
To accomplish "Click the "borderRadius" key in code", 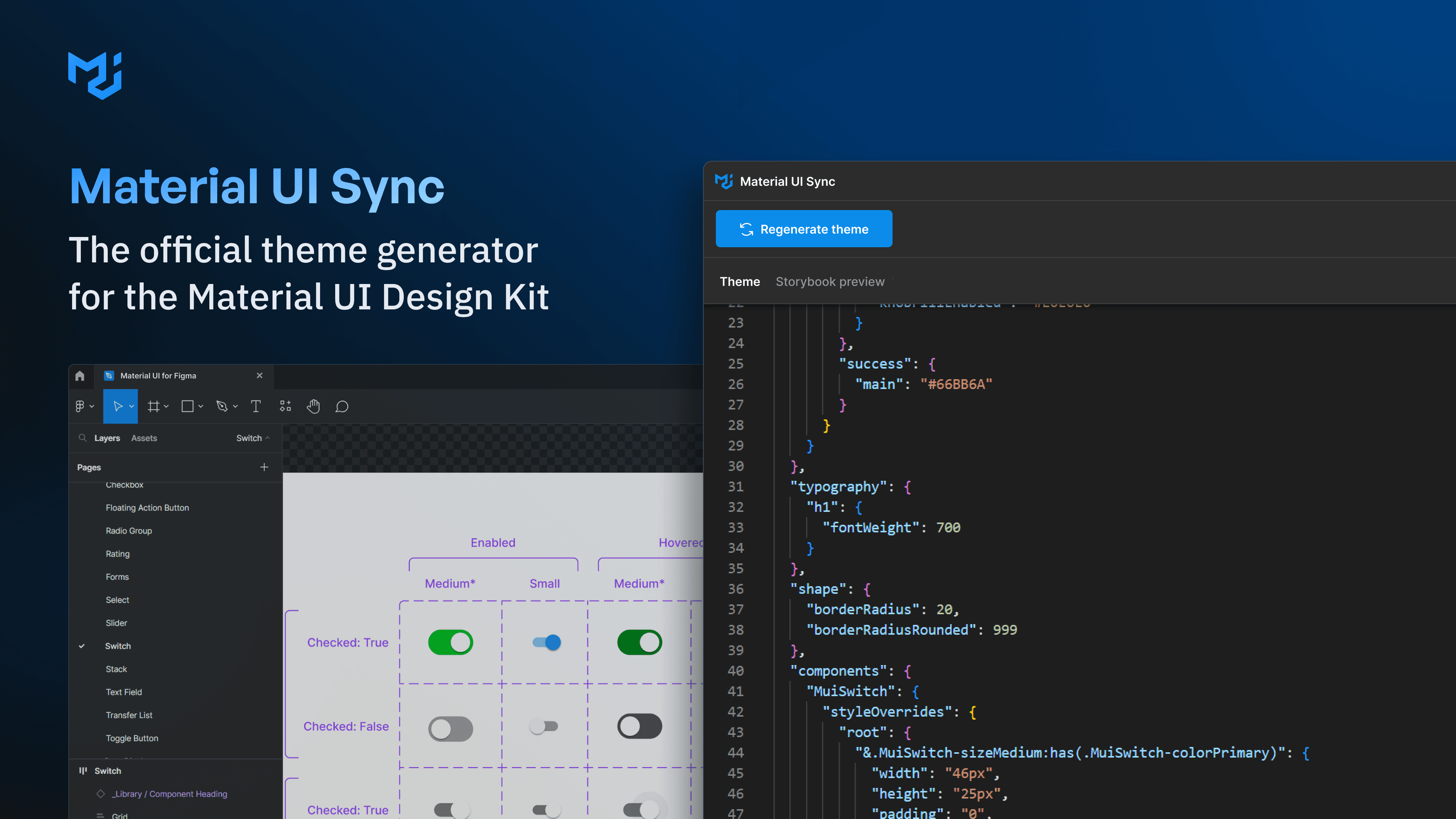I will pos(863,609).
